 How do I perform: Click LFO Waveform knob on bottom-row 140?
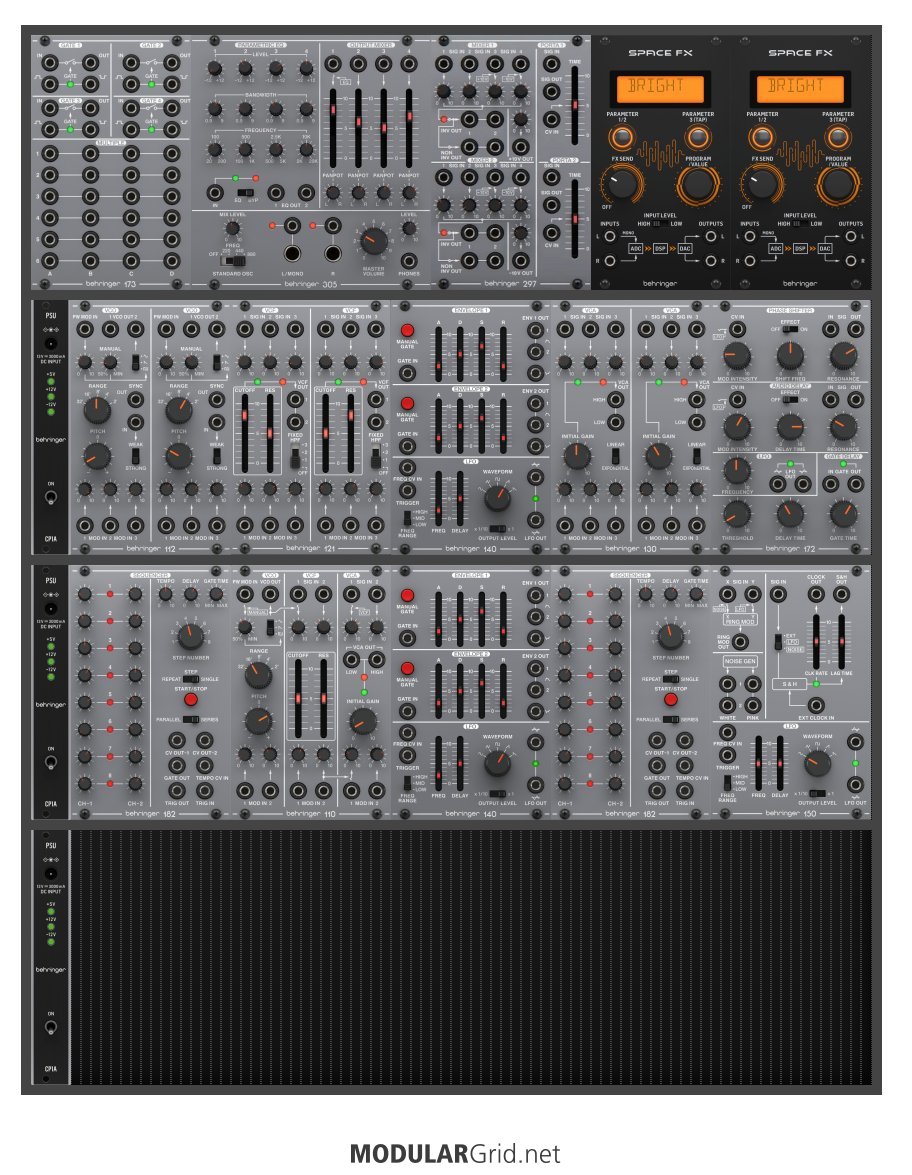point(498,763)
